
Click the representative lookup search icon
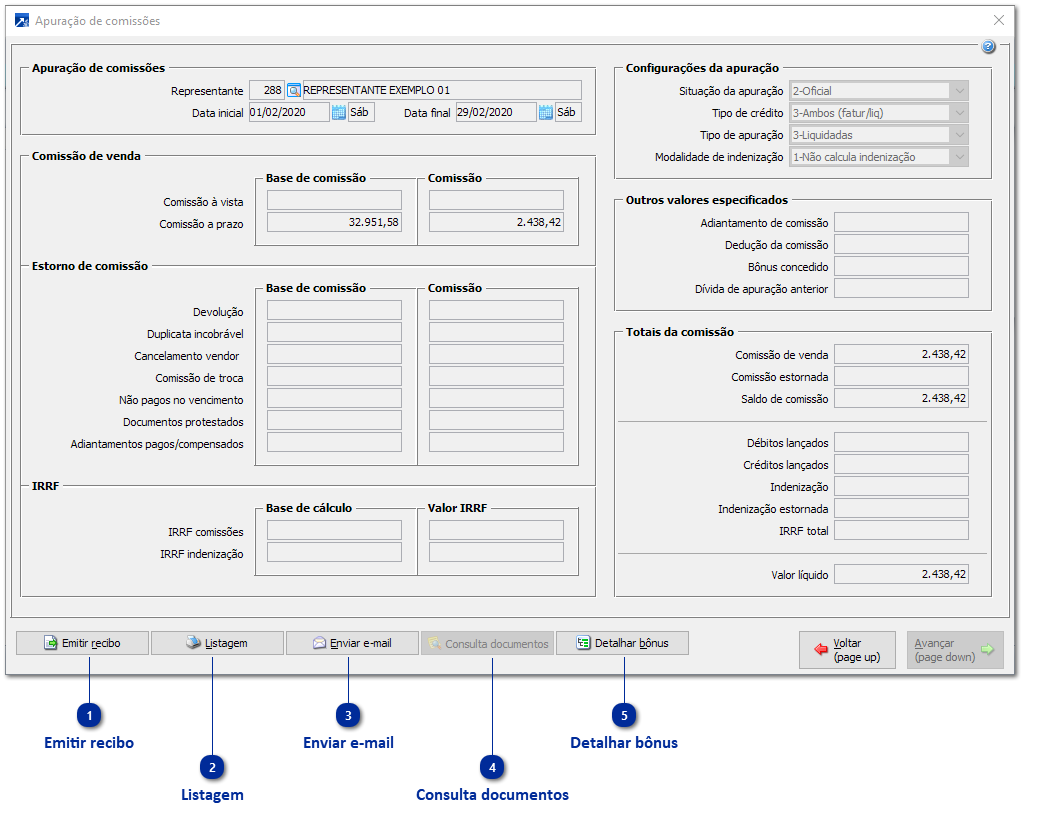click(294, 91)
